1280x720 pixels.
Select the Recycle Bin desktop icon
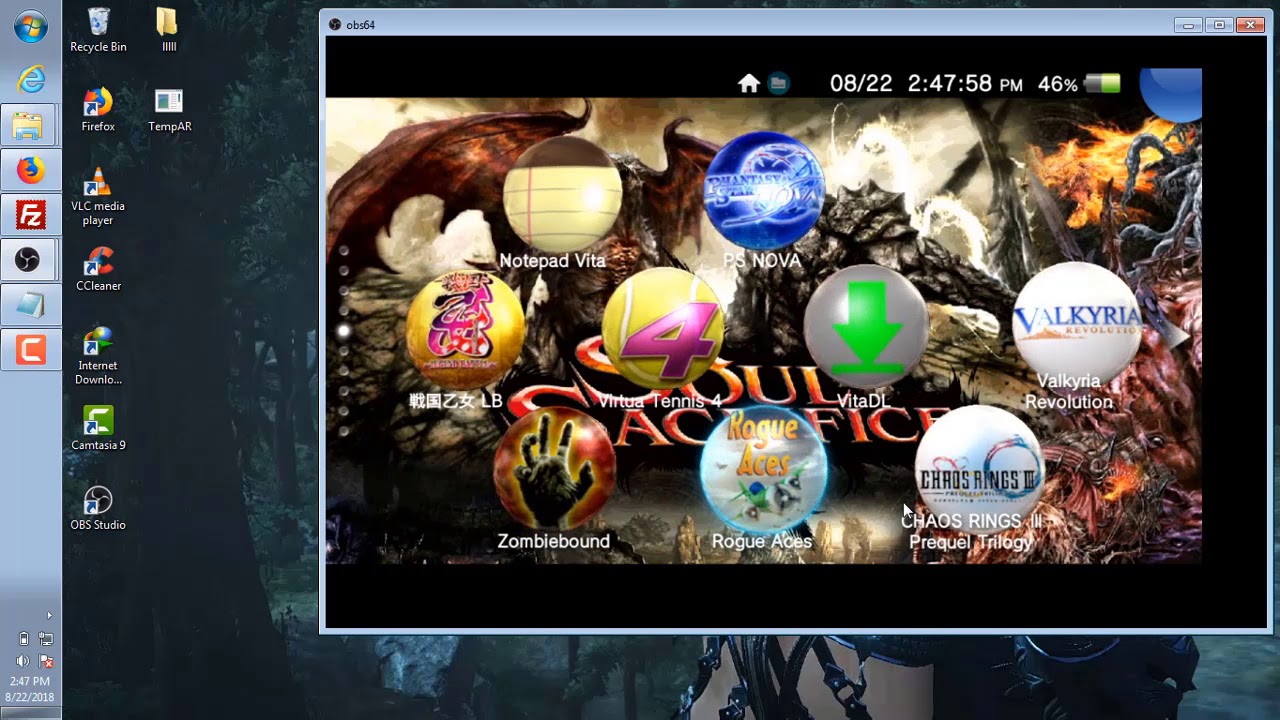click(x=98, y=30)
